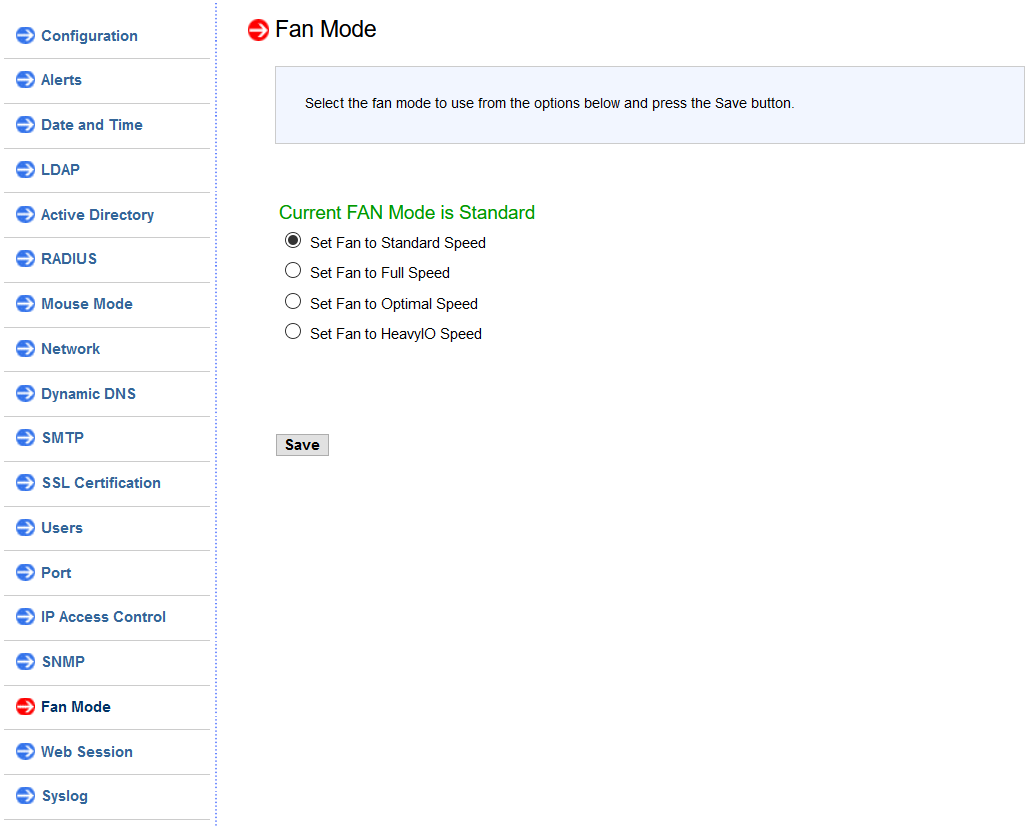The image size is (1036, 827).
Task: Click the arrow icon next to Users
Action: point(25,528)
